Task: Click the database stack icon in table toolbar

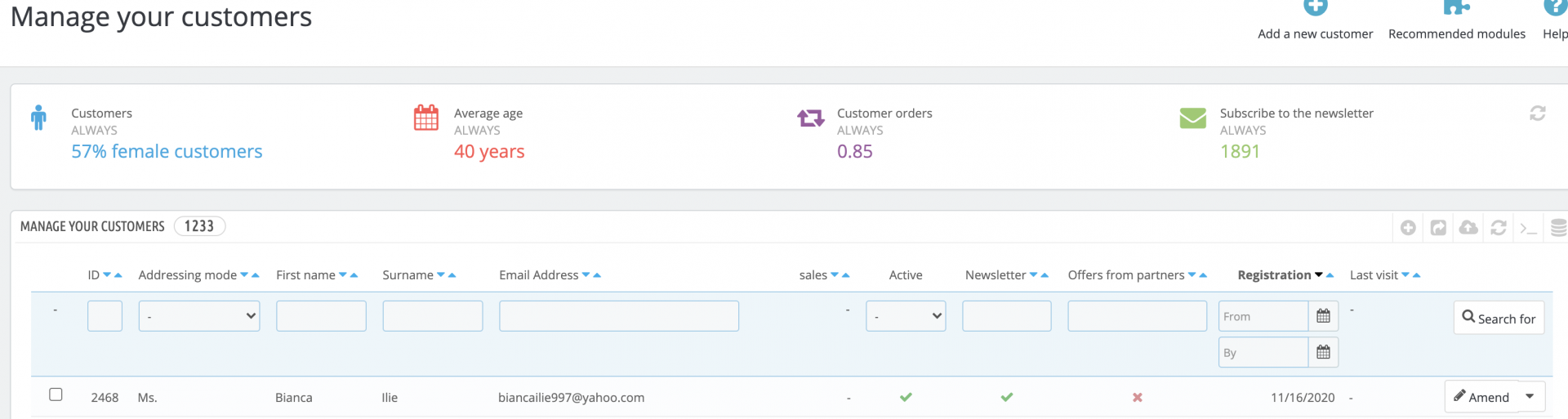Action: [x=1557, y=228]
